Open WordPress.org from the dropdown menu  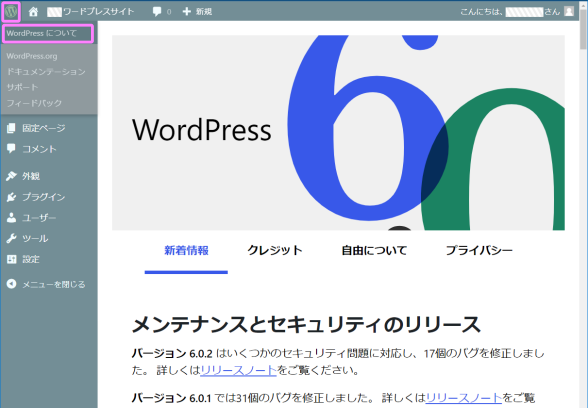pos(32,56)
